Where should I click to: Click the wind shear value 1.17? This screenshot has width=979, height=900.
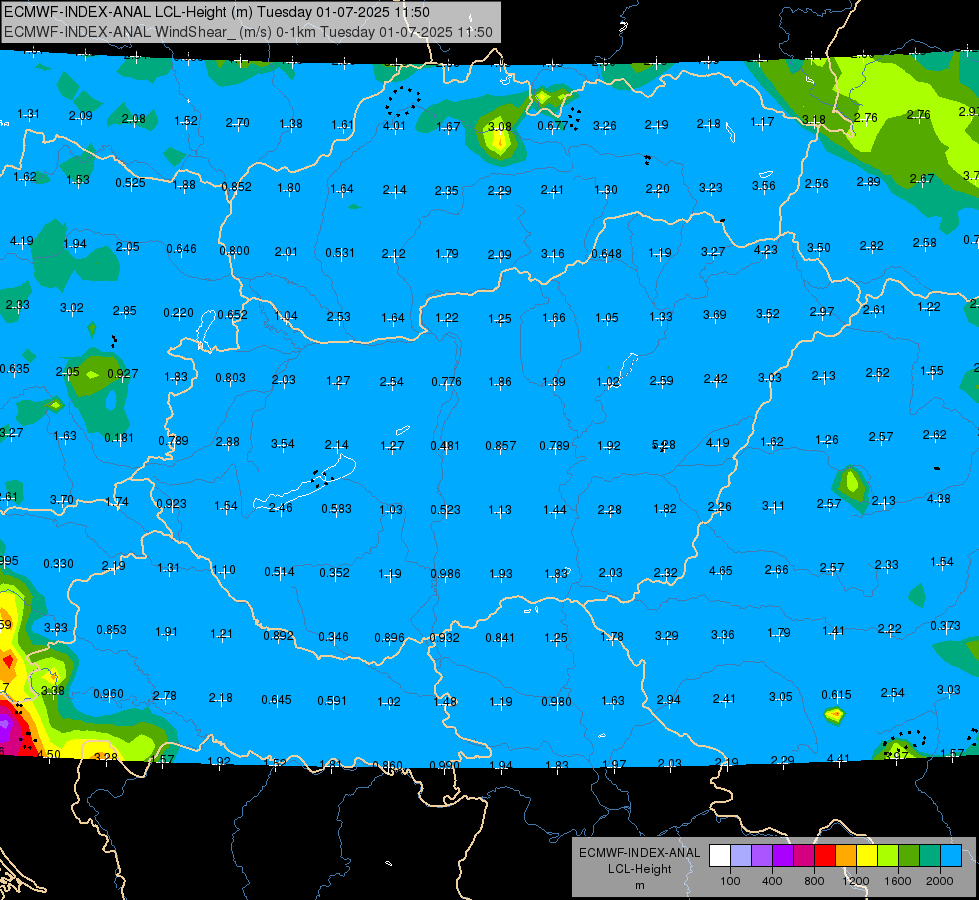click(762, 122)
